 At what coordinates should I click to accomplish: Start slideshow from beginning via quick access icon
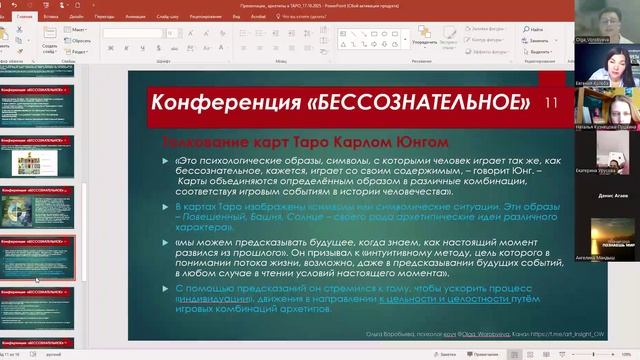[x=46, y=5]
